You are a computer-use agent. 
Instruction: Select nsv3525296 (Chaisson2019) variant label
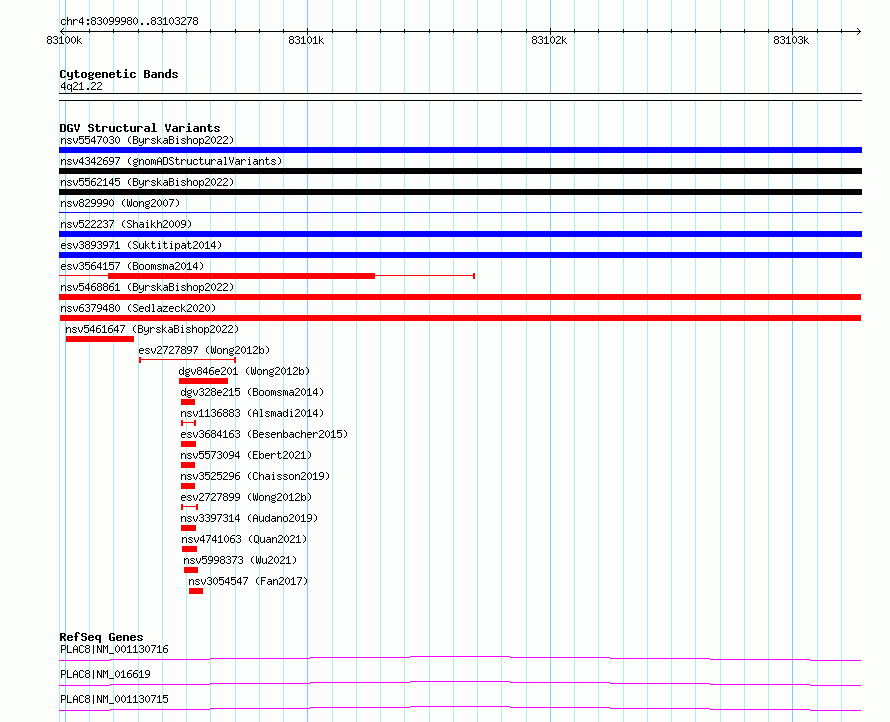point(255,476)
